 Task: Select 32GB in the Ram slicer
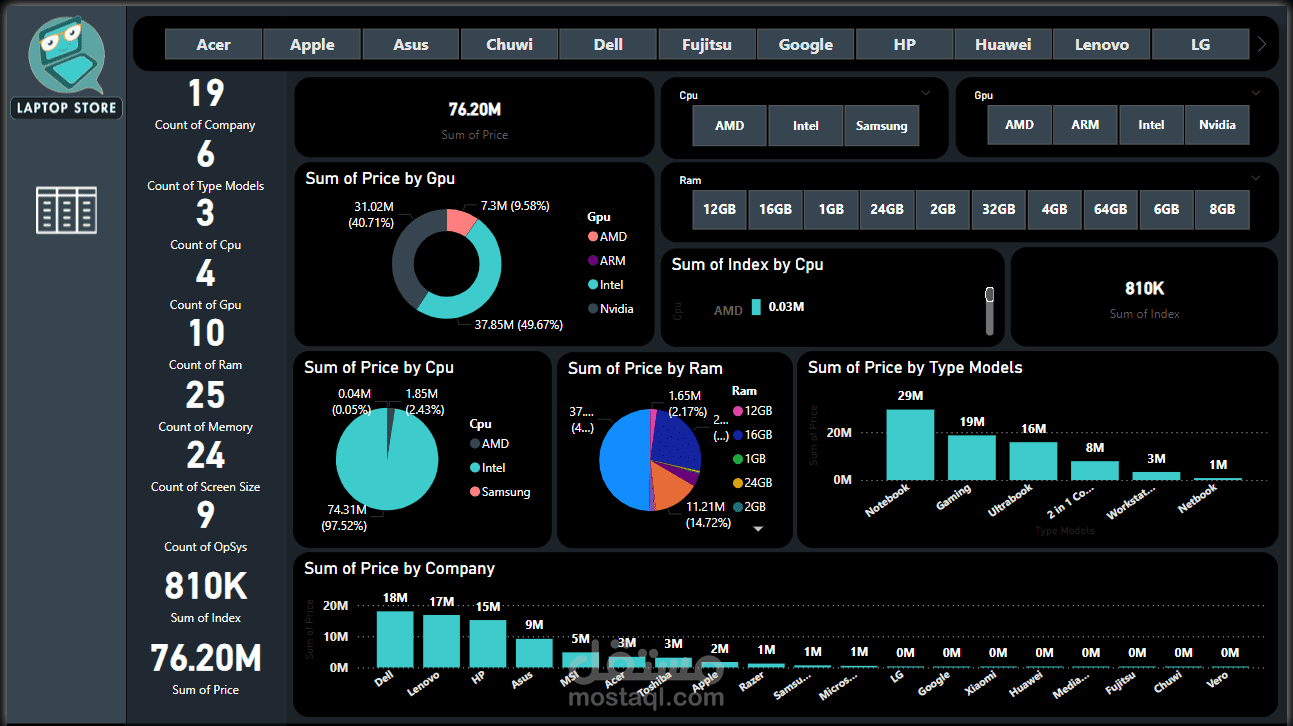999,210
